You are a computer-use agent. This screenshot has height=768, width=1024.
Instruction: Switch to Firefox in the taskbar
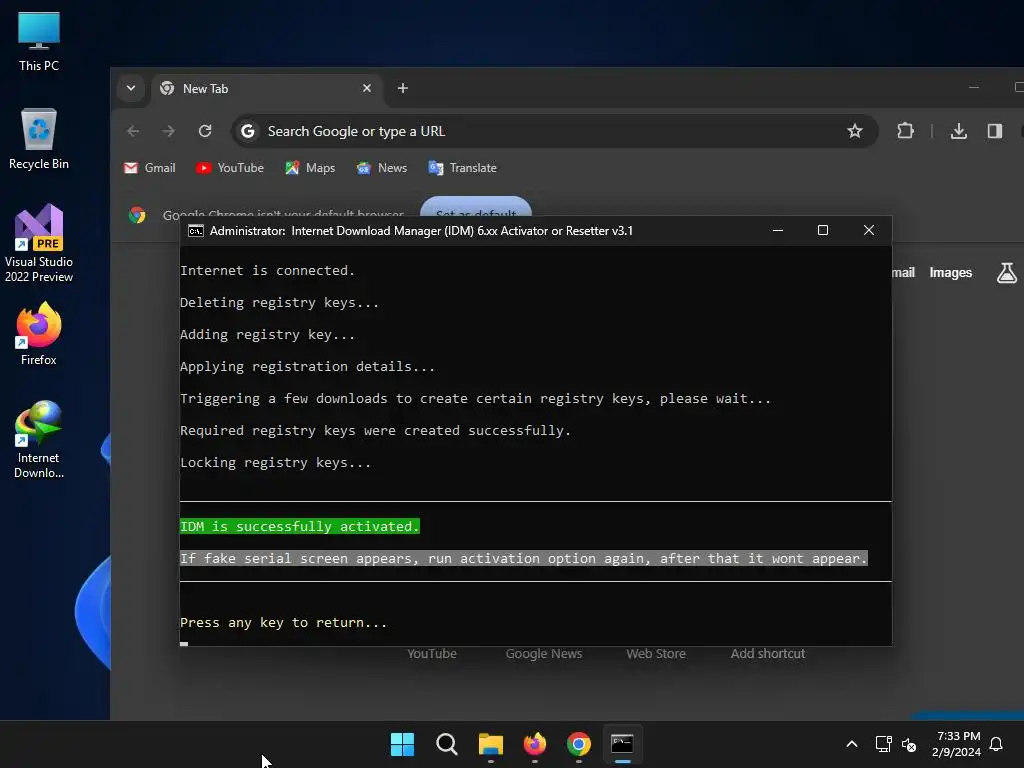tap(535, 744)
